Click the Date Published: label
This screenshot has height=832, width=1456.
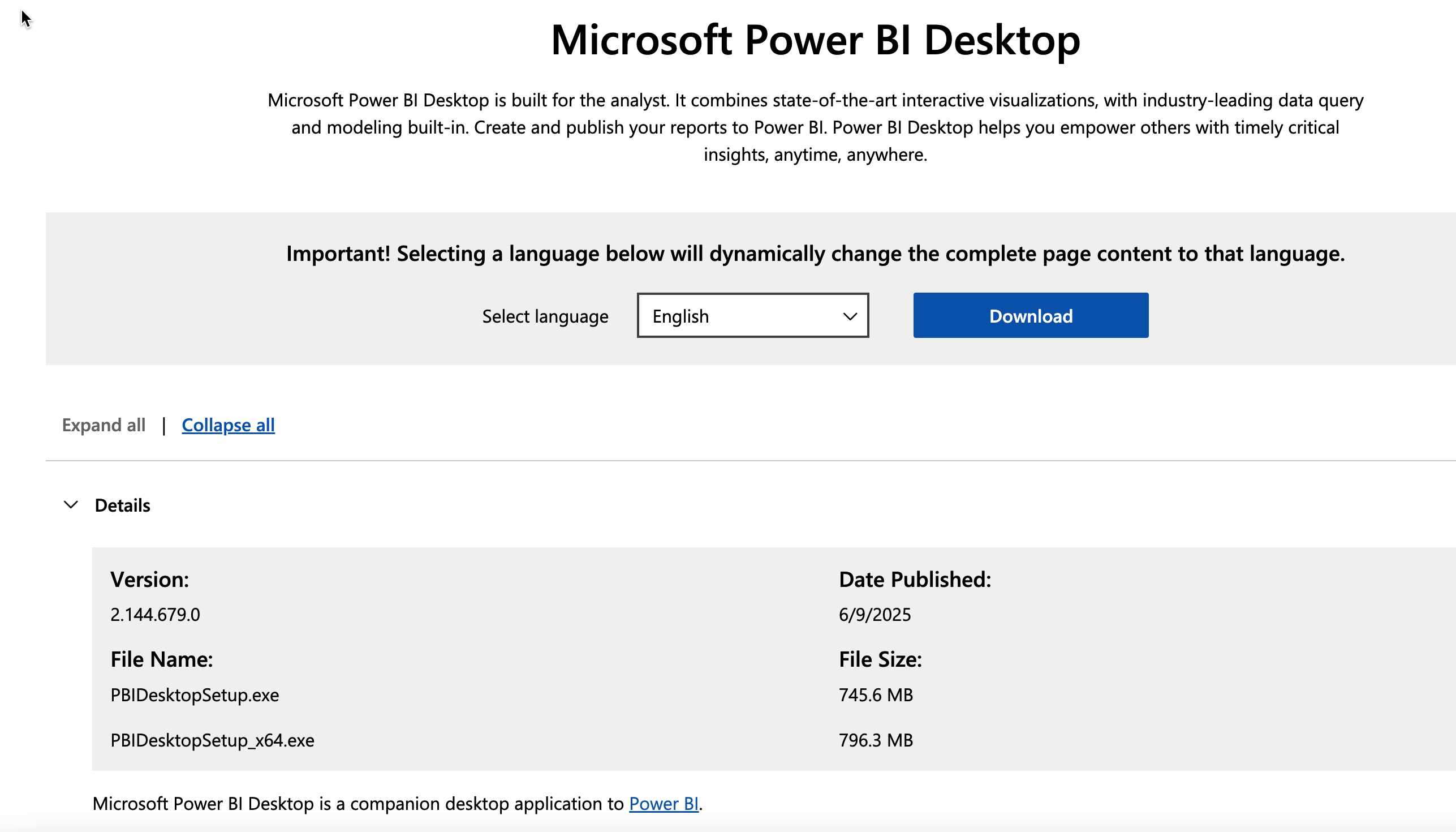[915, 580]
